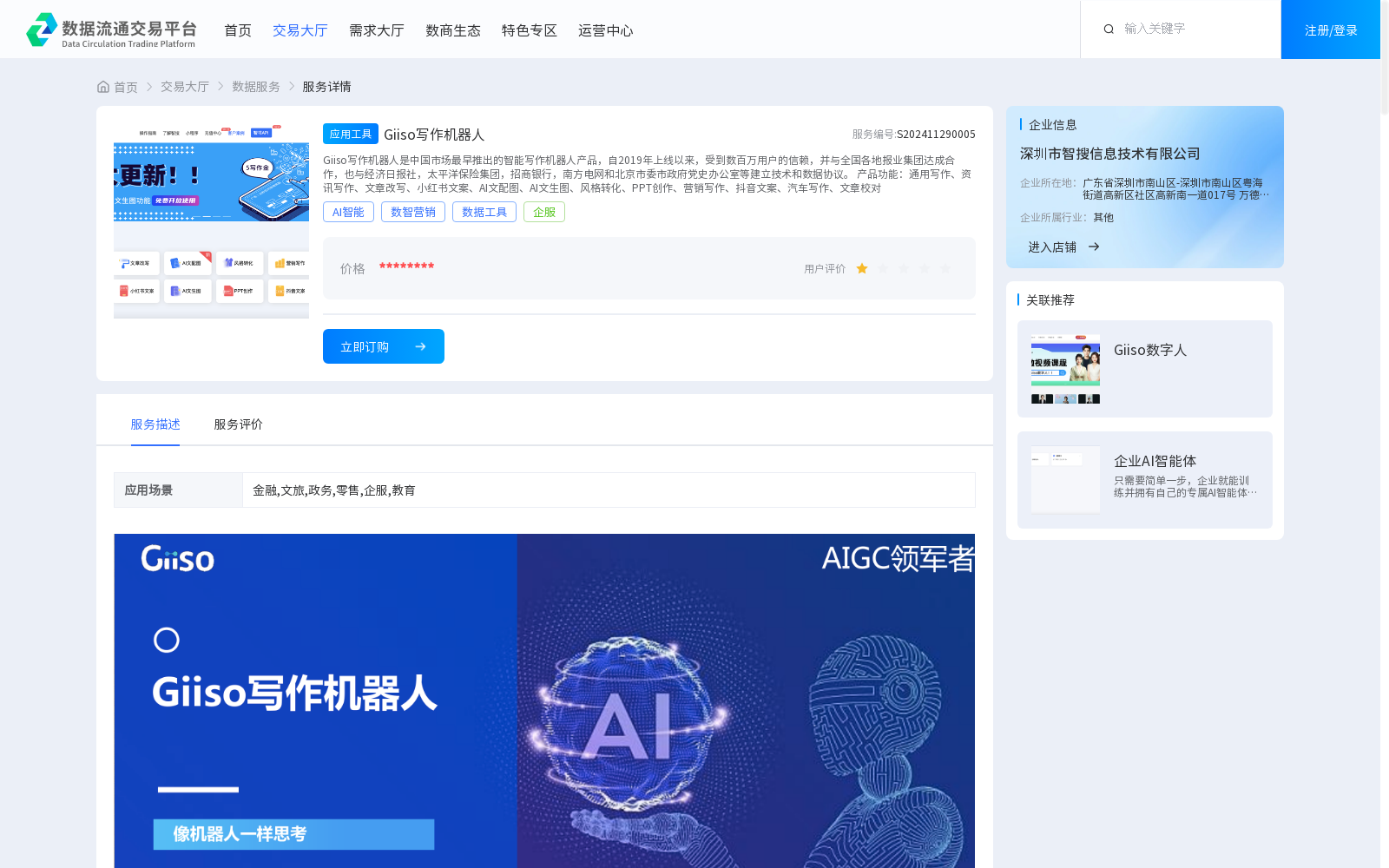The height and width of the screenshot is (868, 1389).
Task: Click the 金融,文旅,政务,零售,企服,教育 cell
Action: (x=609, y=490)
